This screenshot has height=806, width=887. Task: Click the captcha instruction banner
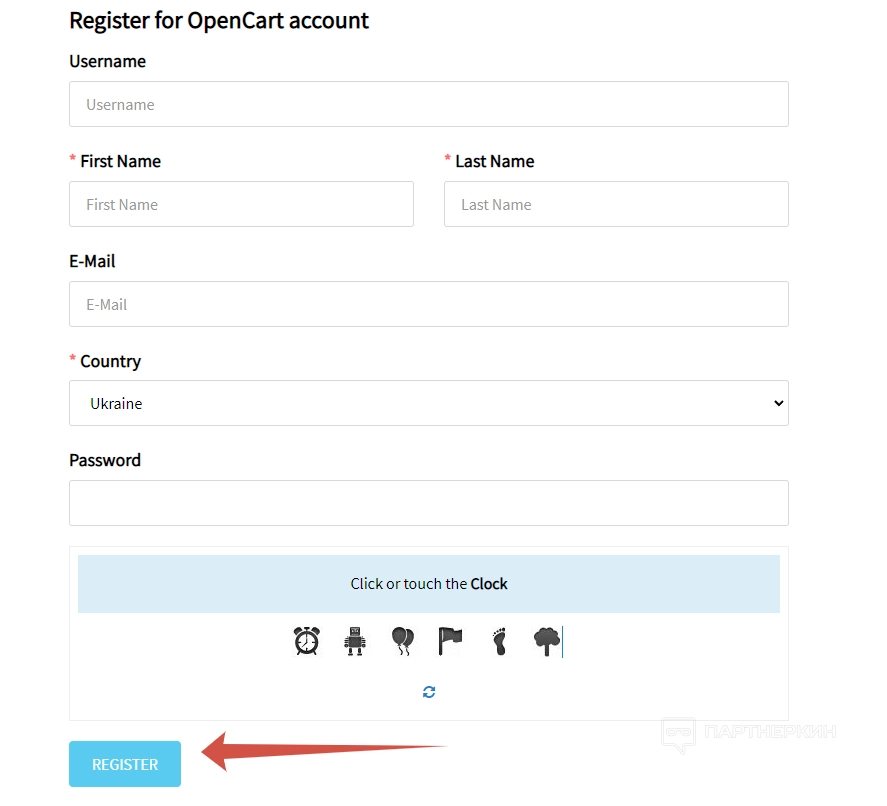point(428,584)
